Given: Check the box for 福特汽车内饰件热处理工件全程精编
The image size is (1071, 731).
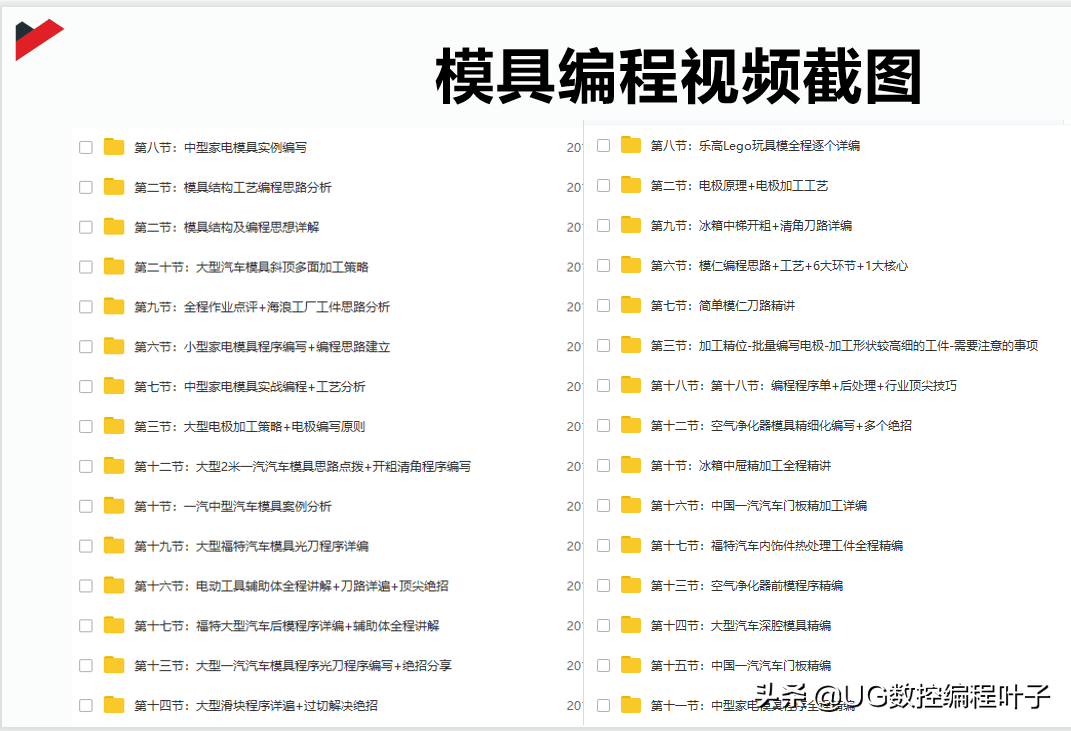Looking at the screenshot, I should pos(603,545).
